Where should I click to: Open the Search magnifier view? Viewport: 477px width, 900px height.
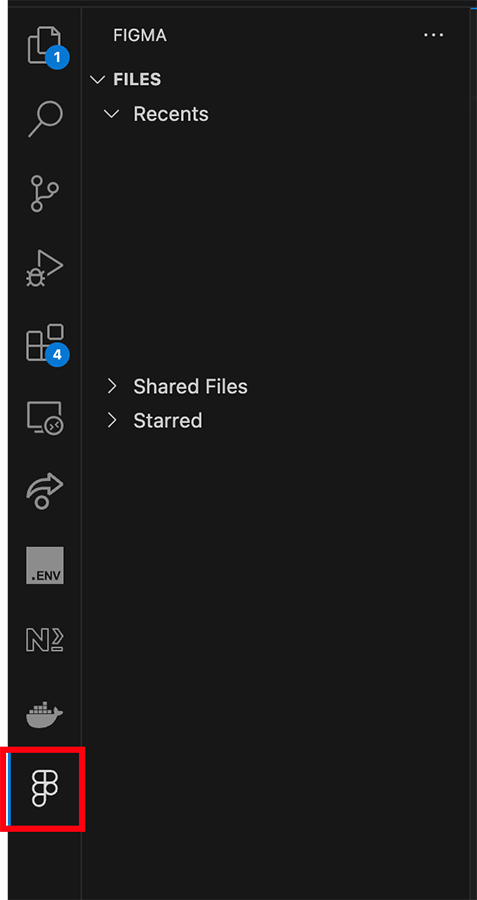coord(45,119)
